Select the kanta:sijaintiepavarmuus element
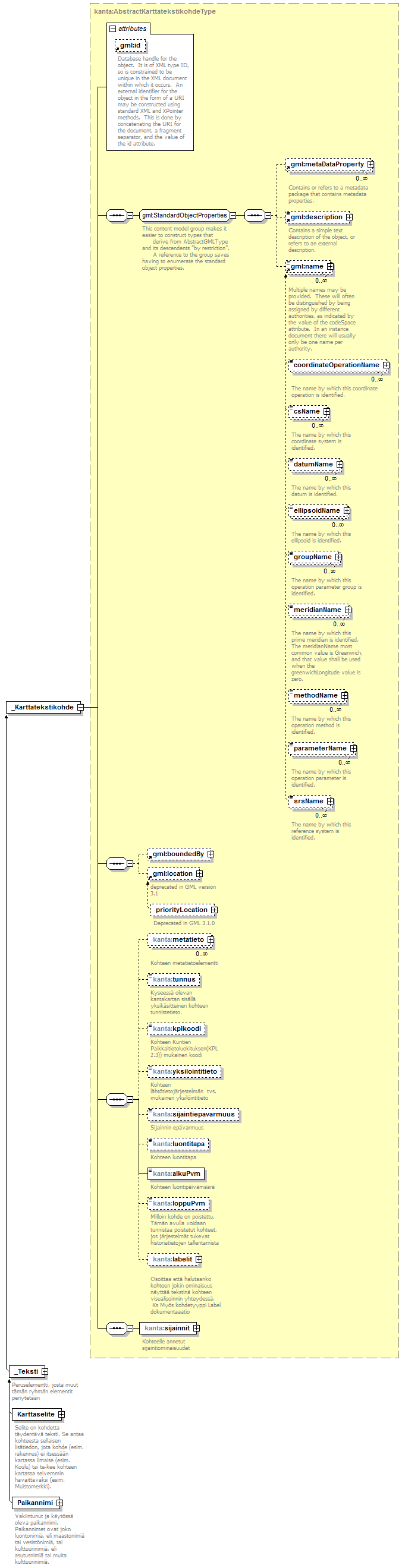 click(x=193, y=1114)
